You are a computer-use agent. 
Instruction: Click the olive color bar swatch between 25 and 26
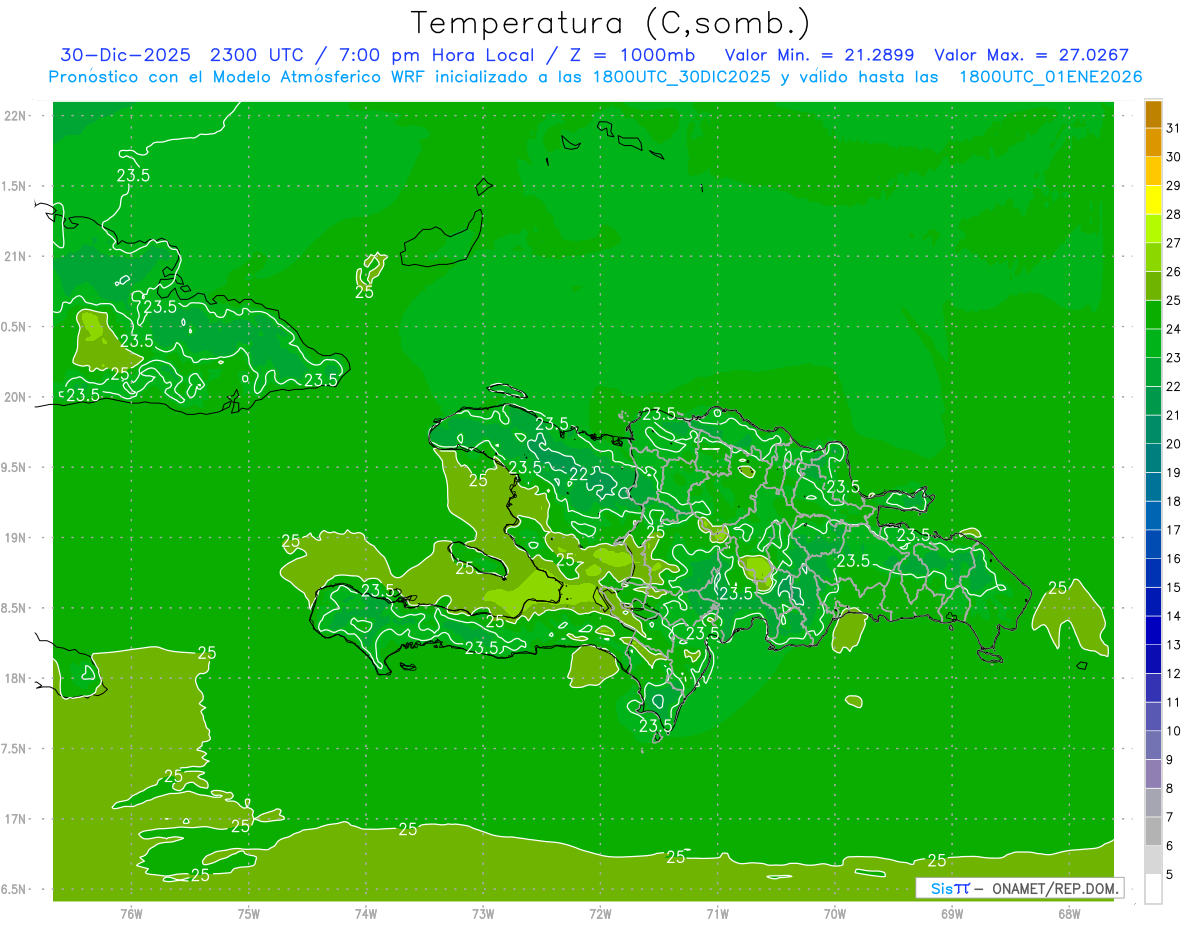click(x=1153, y=286)
